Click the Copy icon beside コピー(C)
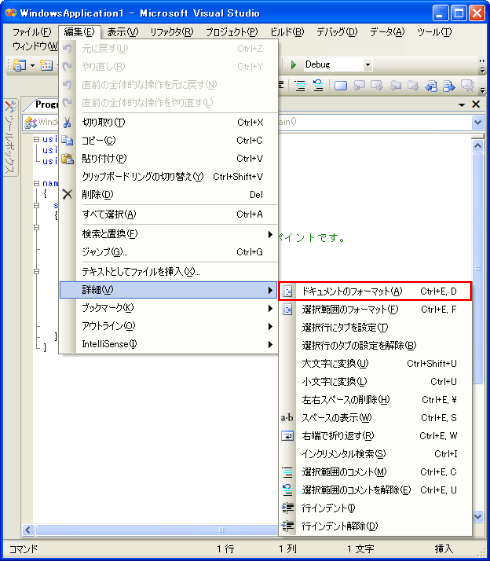 coord(67,140)
